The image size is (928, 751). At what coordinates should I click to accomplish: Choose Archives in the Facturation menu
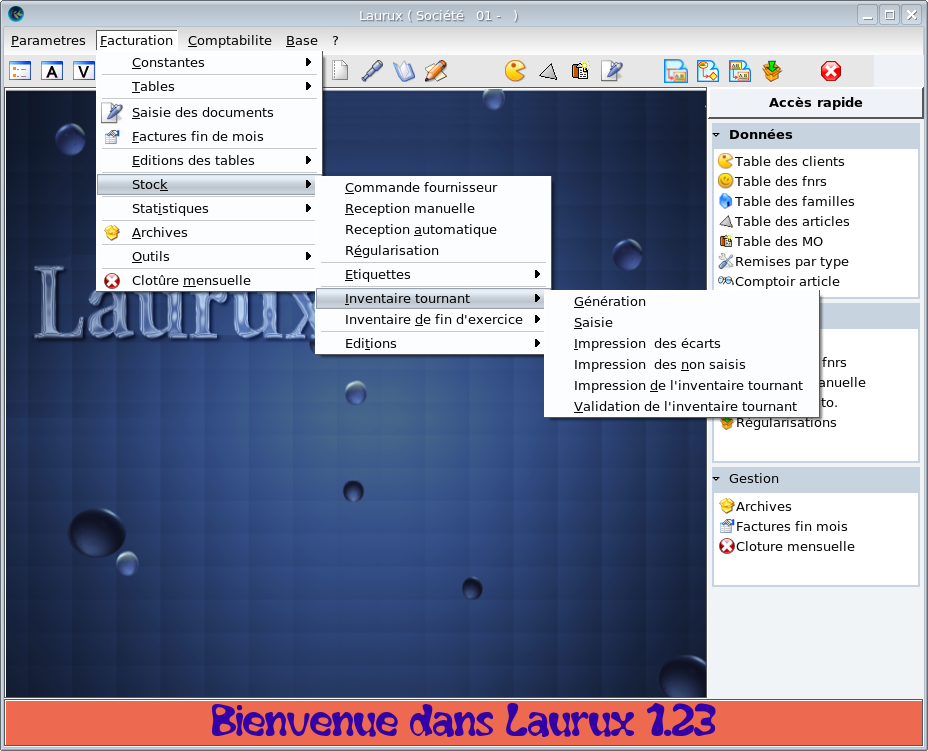coord(208,233)
